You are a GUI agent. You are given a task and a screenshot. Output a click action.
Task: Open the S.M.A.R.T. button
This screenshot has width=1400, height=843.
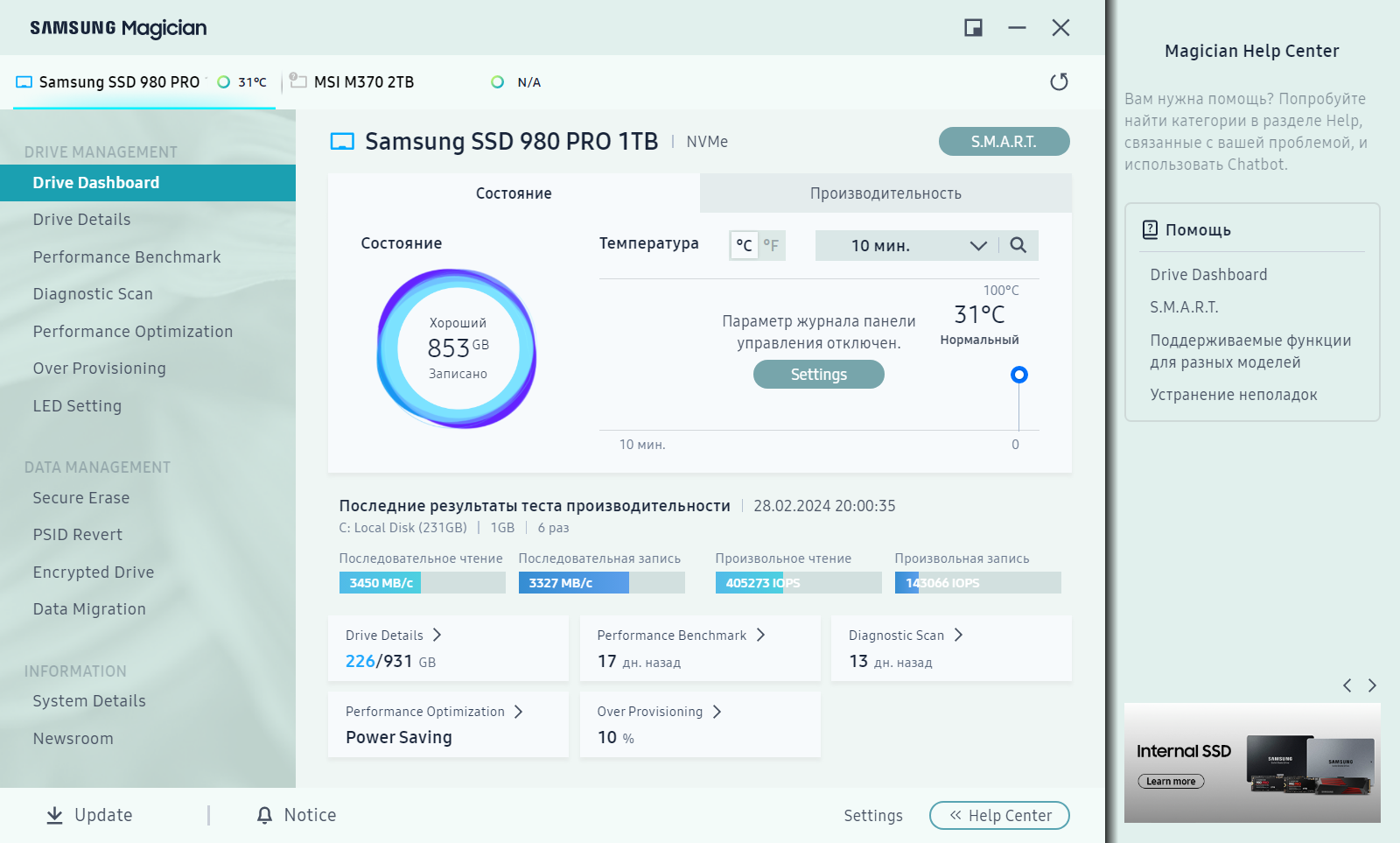pyautogui.click(x=1004, y=141)
